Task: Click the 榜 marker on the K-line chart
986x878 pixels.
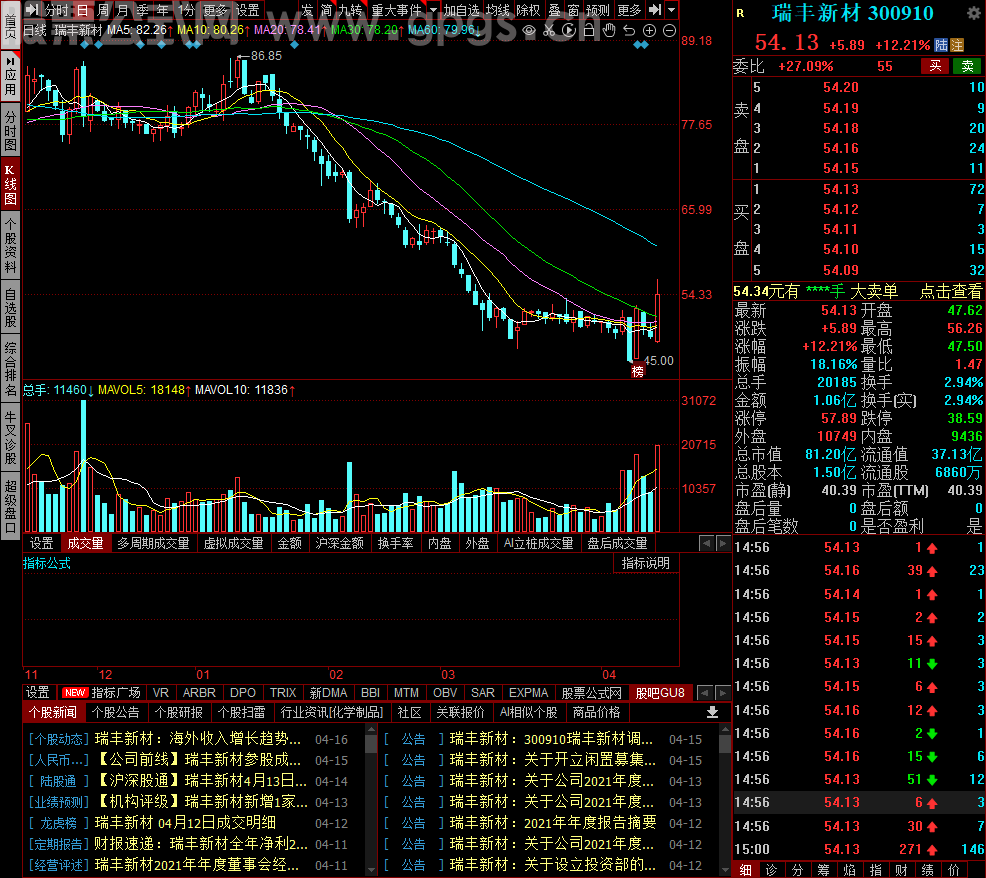Action: [638, 372]
